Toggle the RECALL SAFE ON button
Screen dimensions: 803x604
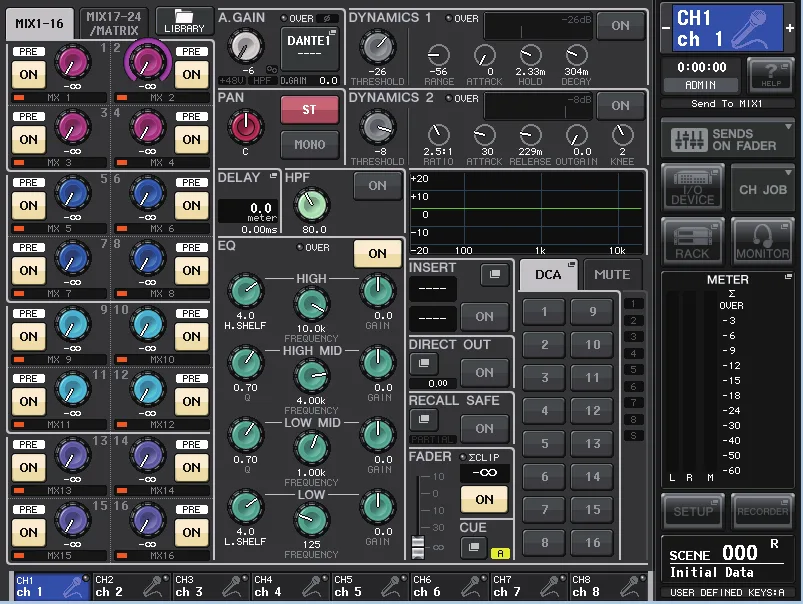484,428
